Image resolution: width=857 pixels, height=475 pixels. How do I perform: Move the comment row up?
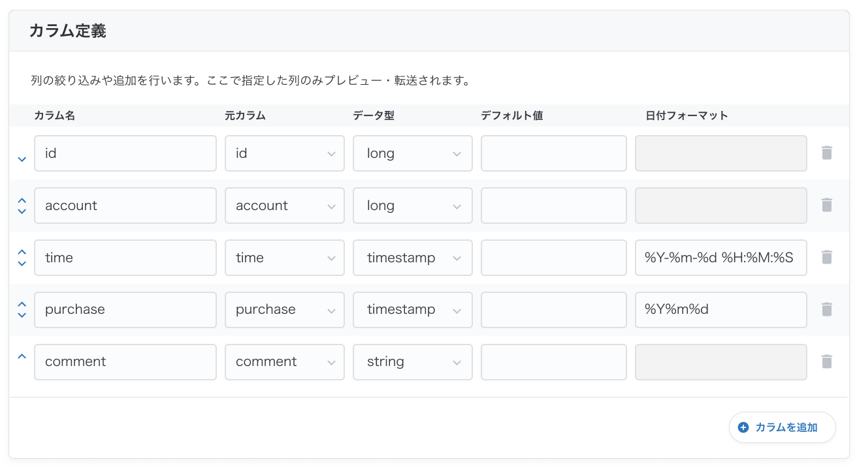pos(22,356)
